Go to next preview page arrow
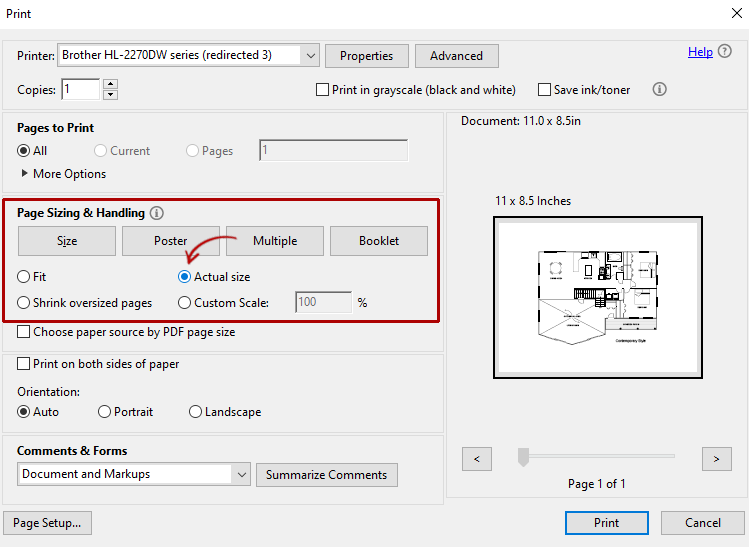The width and height of the screenshot is (749, 547). pos(716,459)
